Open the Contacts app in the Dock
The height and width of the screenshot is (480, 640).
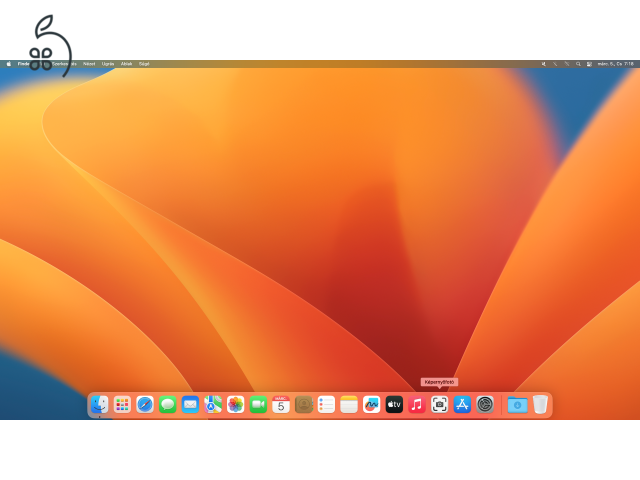(304, 404)
